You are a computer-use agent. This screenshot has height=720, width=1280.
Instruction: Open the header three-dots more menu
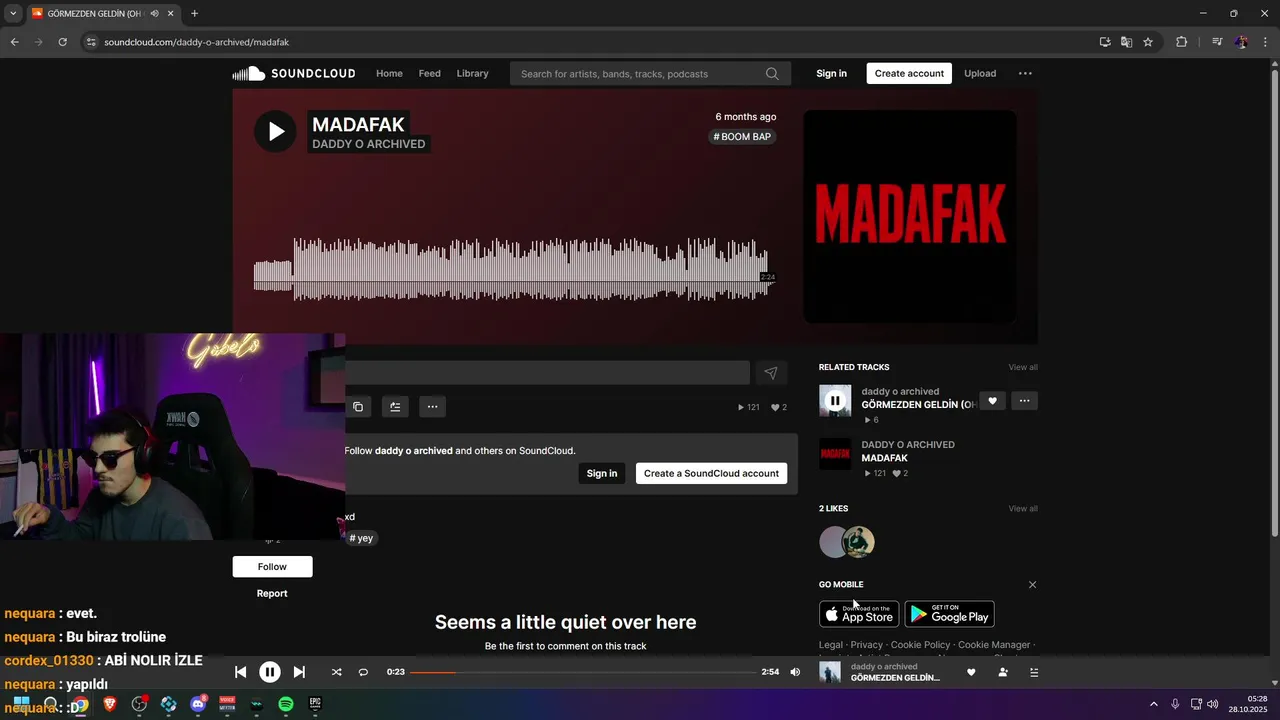1025,73
